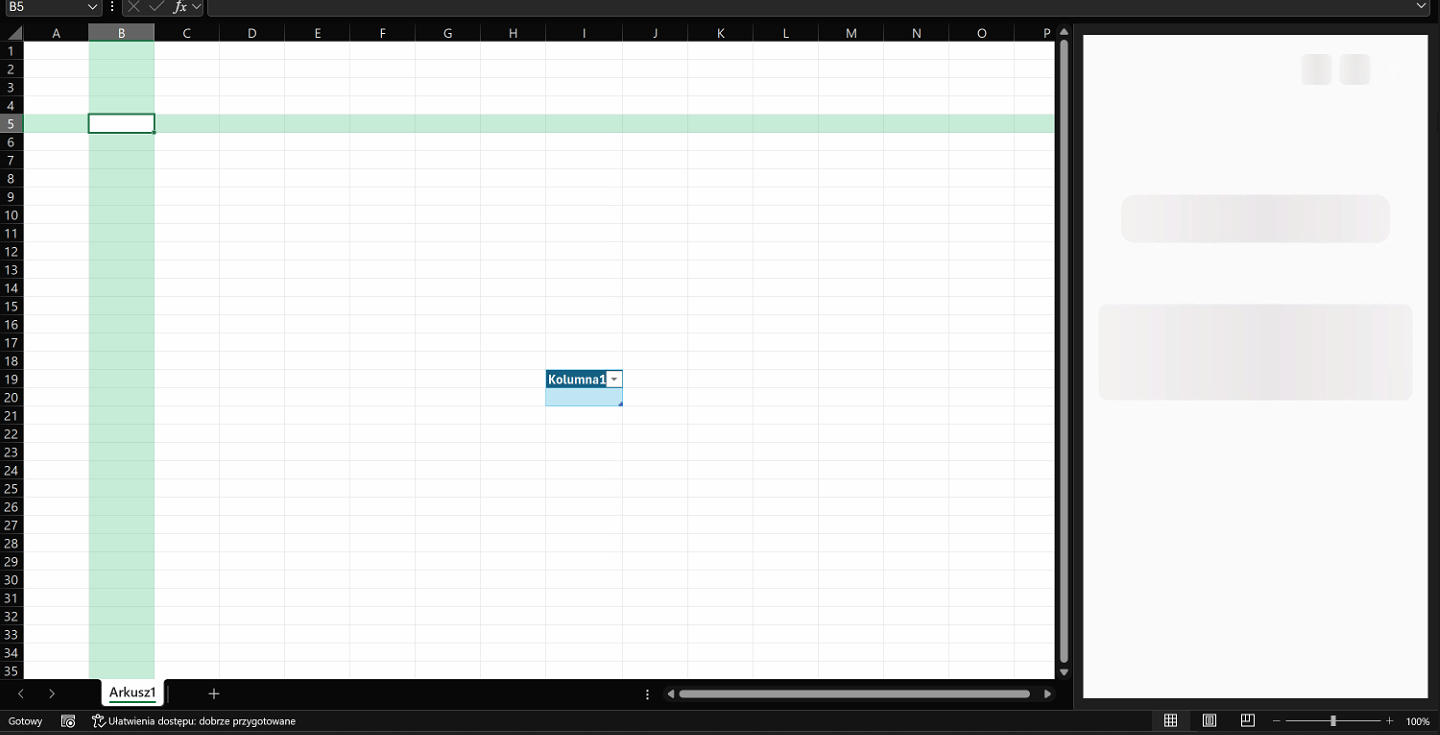Click the horizontal scrollbar right arrow

[x=1047, y=694]
